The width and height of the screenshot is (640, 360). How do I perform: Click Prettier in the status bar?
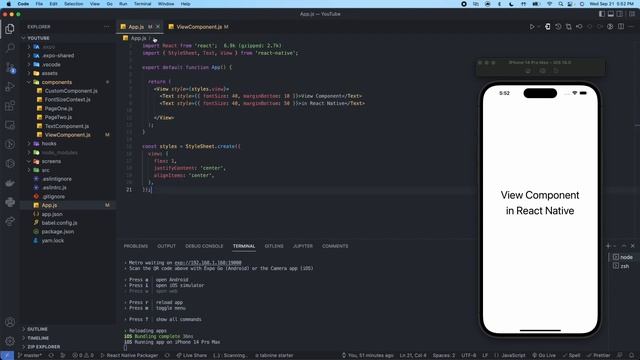599,356
